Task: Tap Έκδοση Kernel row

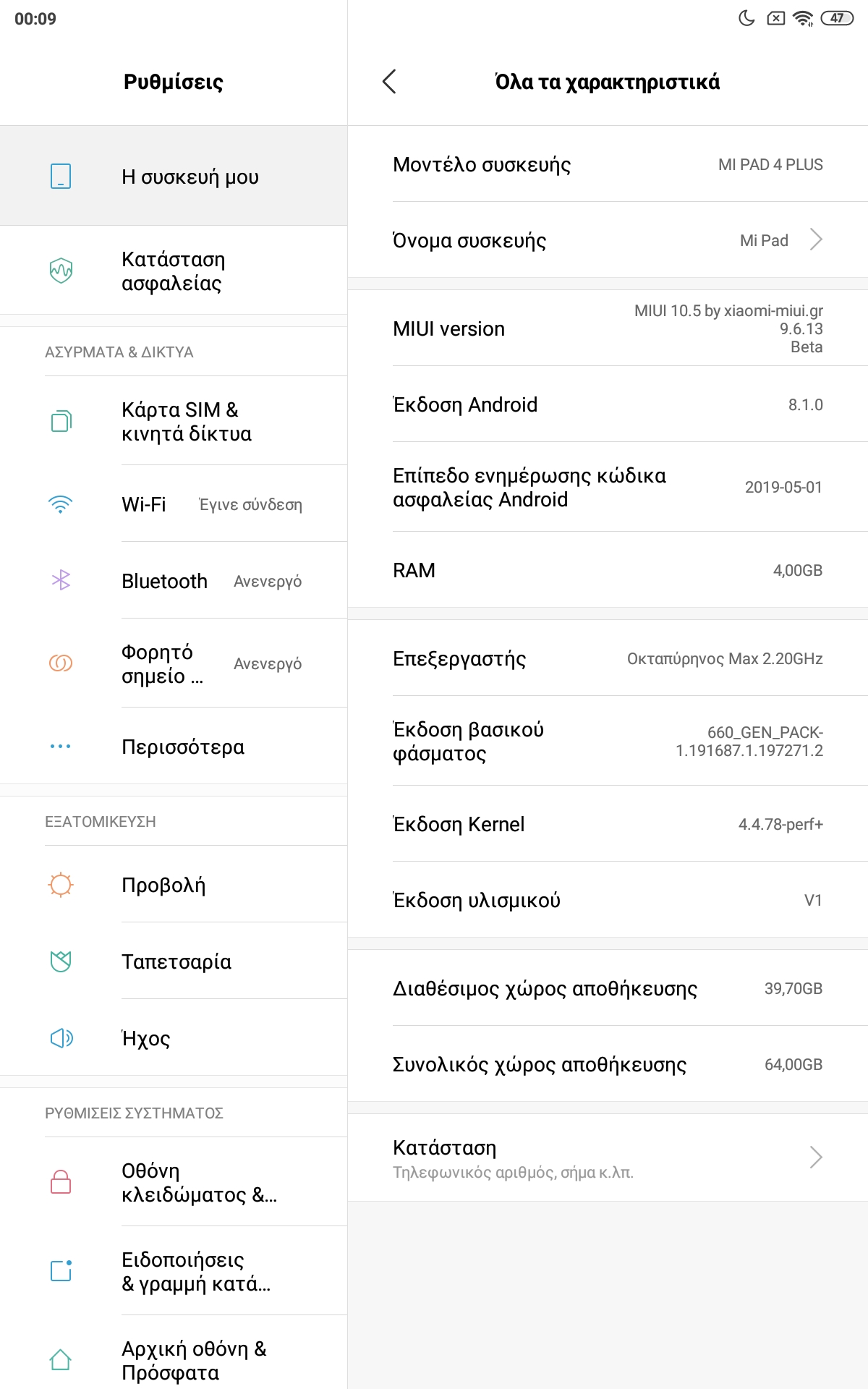Action: click(x=608, y=825)
